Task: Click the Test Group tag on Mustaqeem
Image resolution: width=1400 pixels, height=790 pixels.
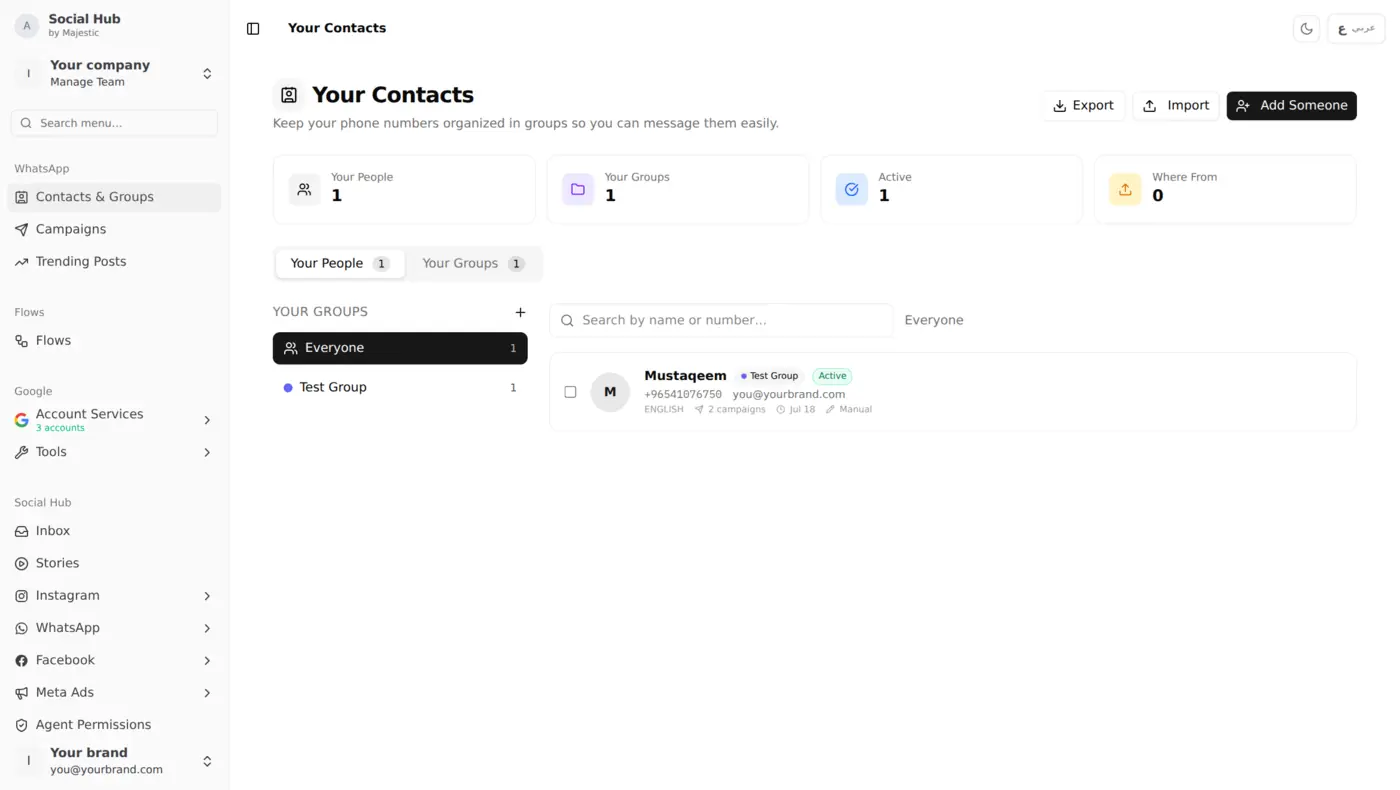Action: point(769,376)
